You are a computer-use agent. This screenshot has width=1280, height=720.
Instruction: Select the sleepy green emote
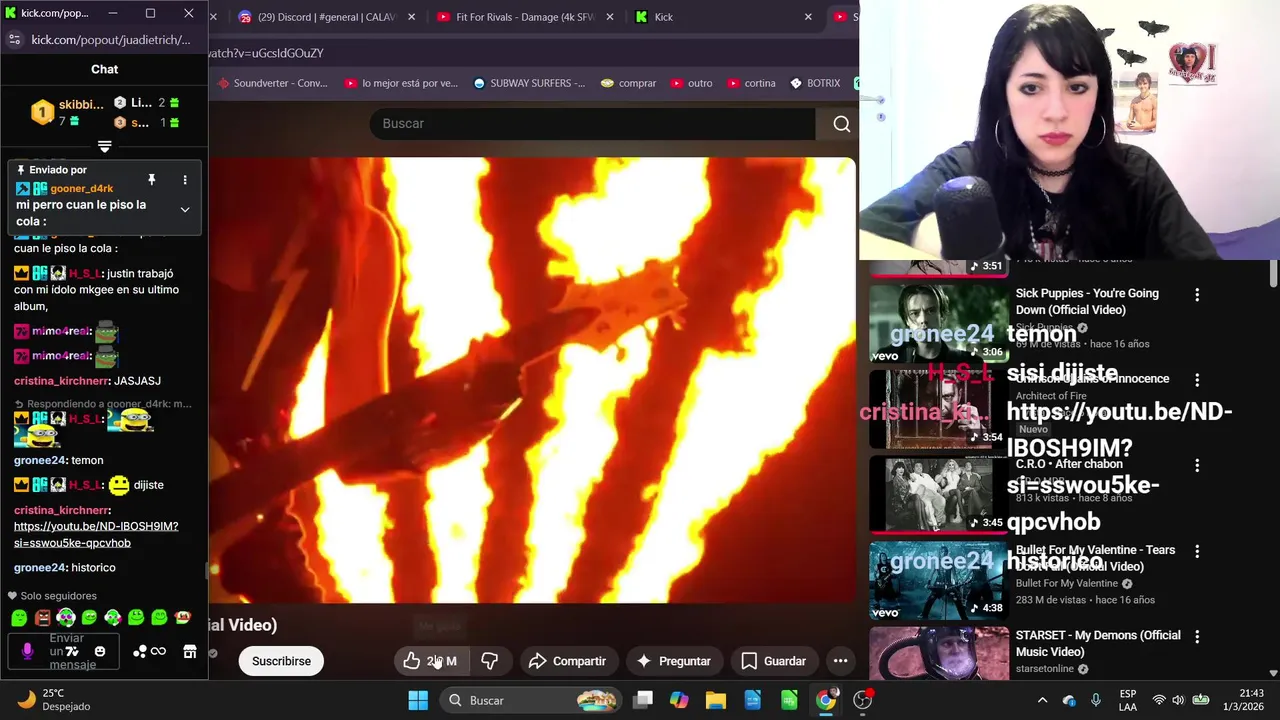point(19,618)
